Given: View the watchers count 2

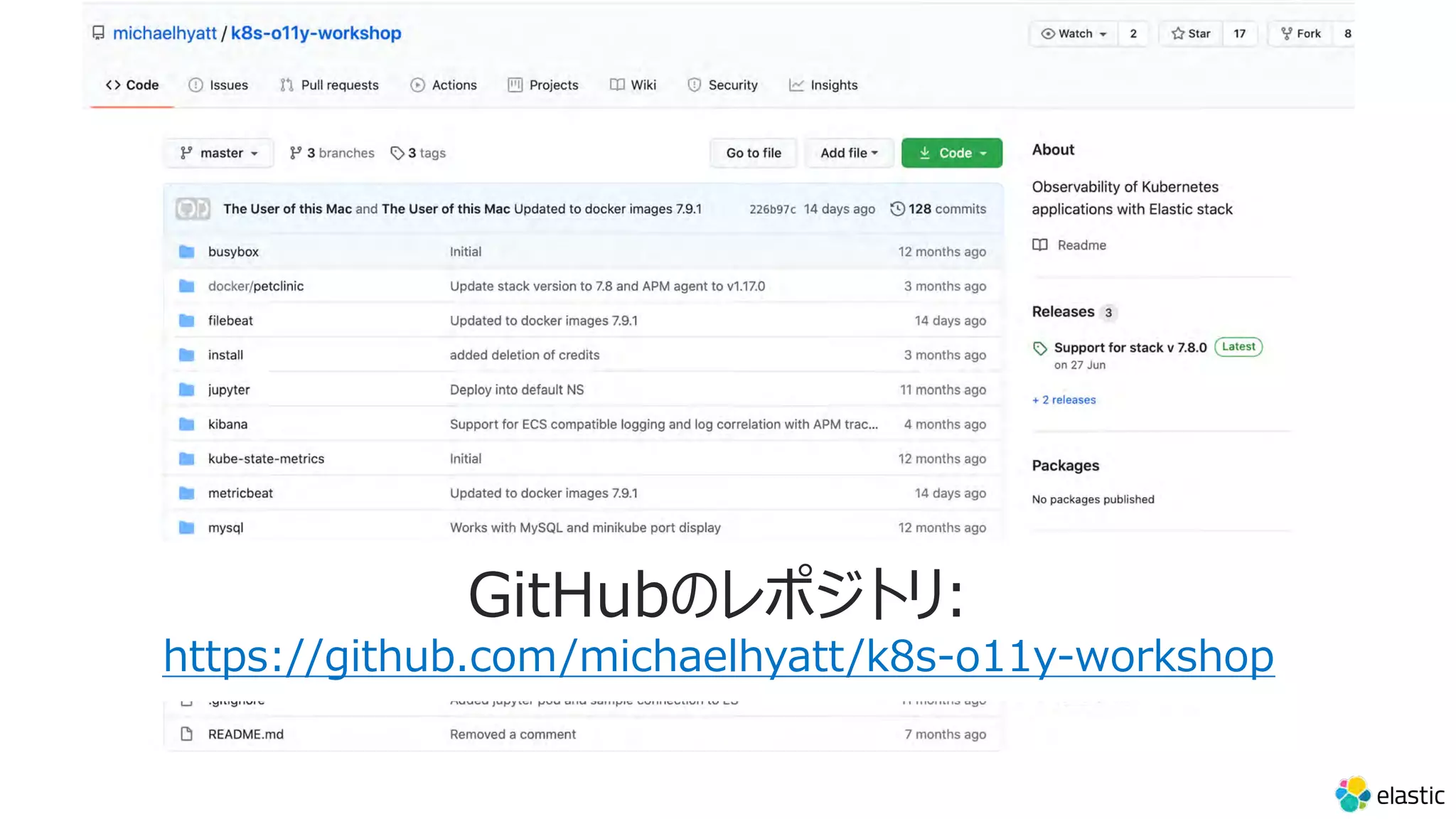Looking at the screenshot, I should [1133, 33].
